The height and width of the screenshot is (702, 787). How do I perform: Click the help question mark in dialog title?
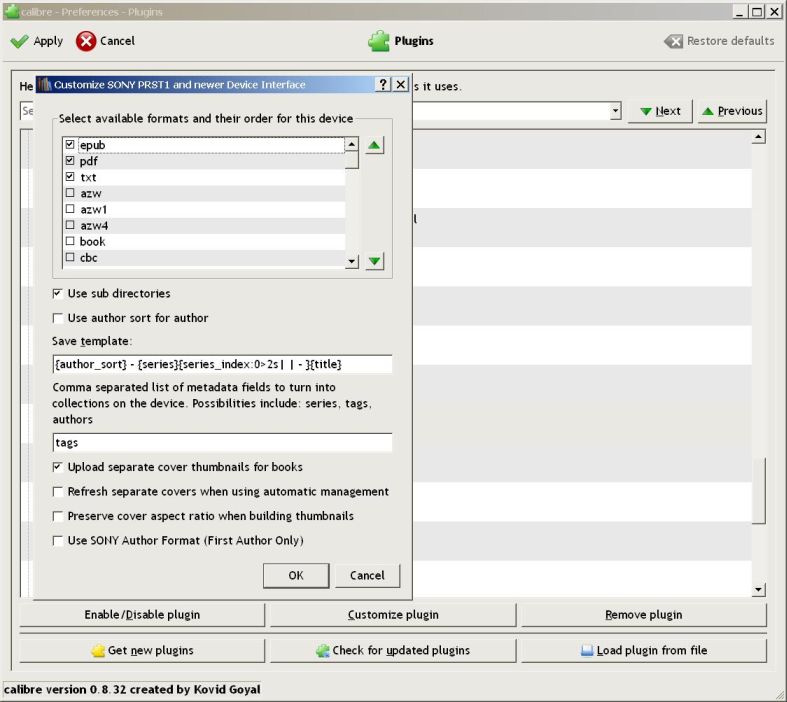[383, 84]
